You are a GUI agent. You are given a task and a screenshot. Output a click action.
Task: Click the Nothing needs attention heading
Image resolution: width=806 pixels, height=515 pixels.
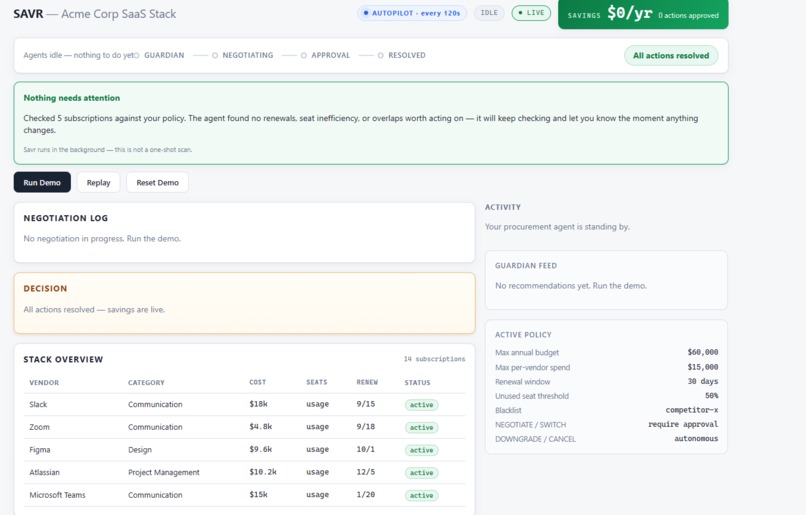pos(71,98)
